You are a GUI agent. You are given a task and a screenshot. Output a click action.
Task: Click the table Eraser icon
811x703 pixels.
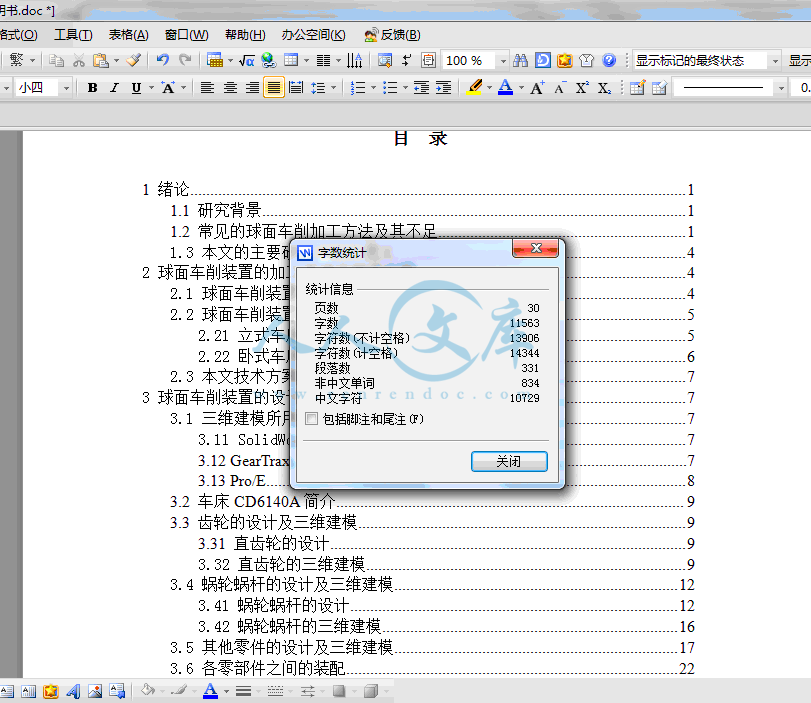point(659,88)
